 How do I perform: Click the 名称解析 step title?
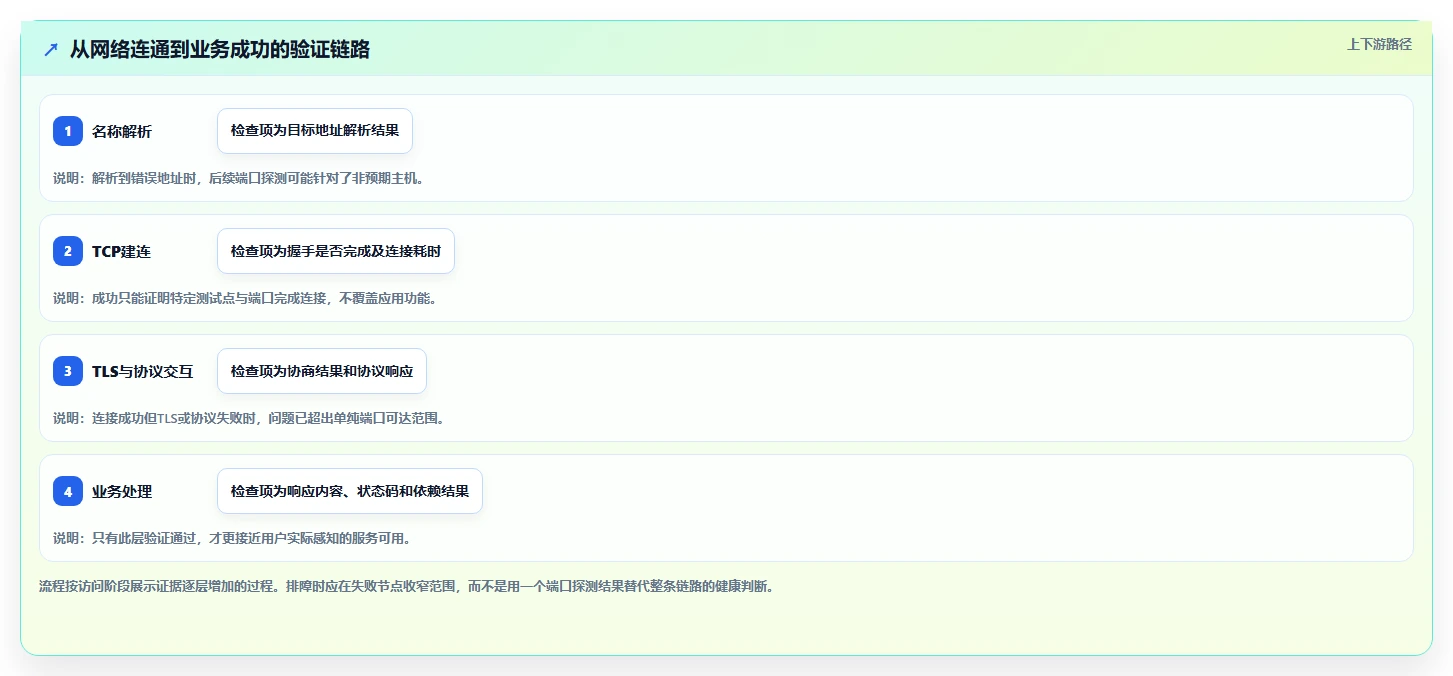tap(122, 131)
